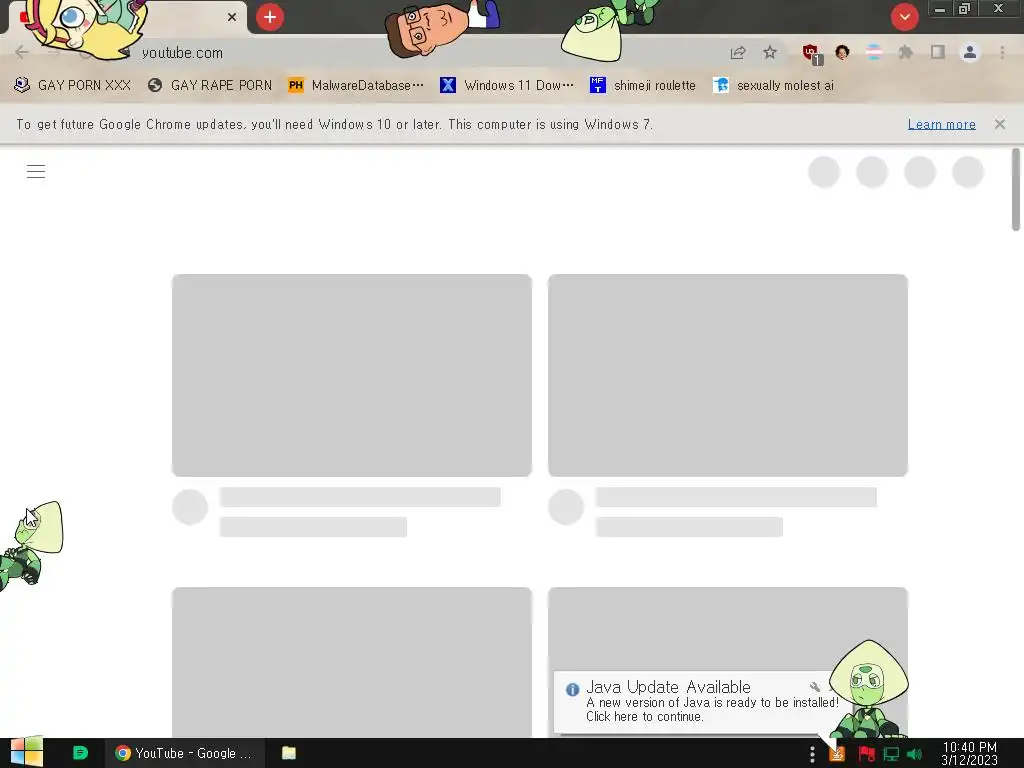The image size is (1024, 768).
Task: Launch the green chat app on taskbar
Action: coord(80,753)
